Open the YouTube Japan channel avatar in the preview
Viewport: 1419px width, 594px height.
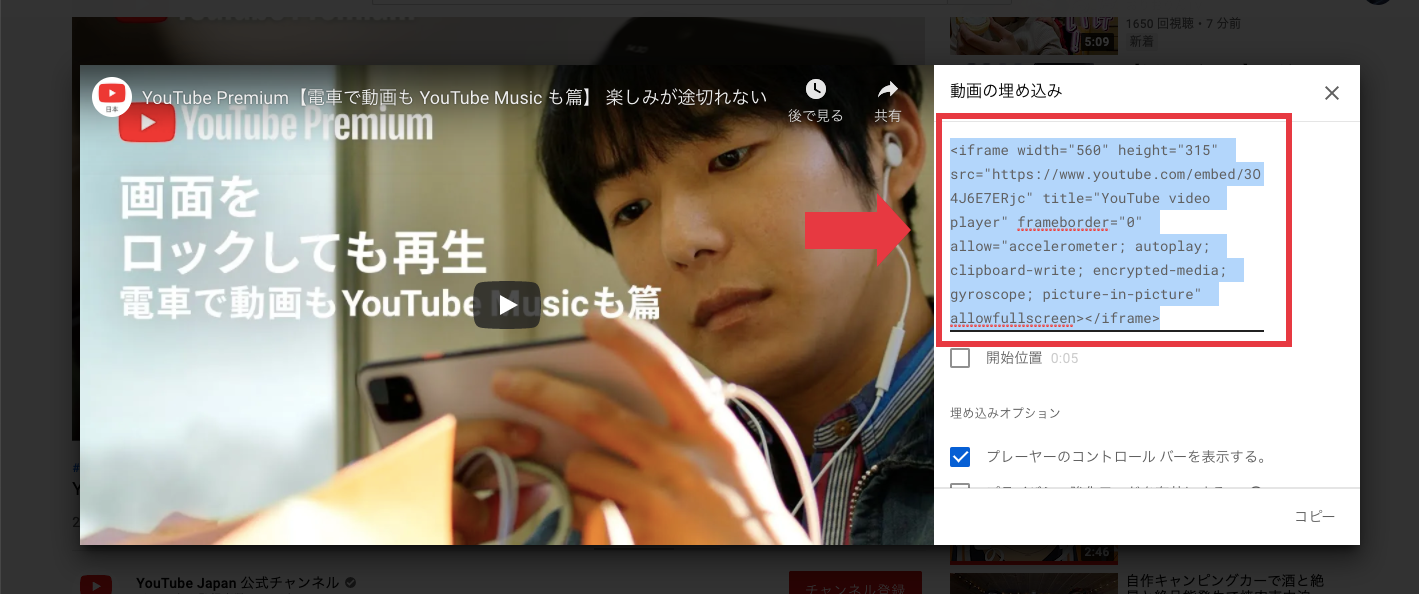click(112, 96)
